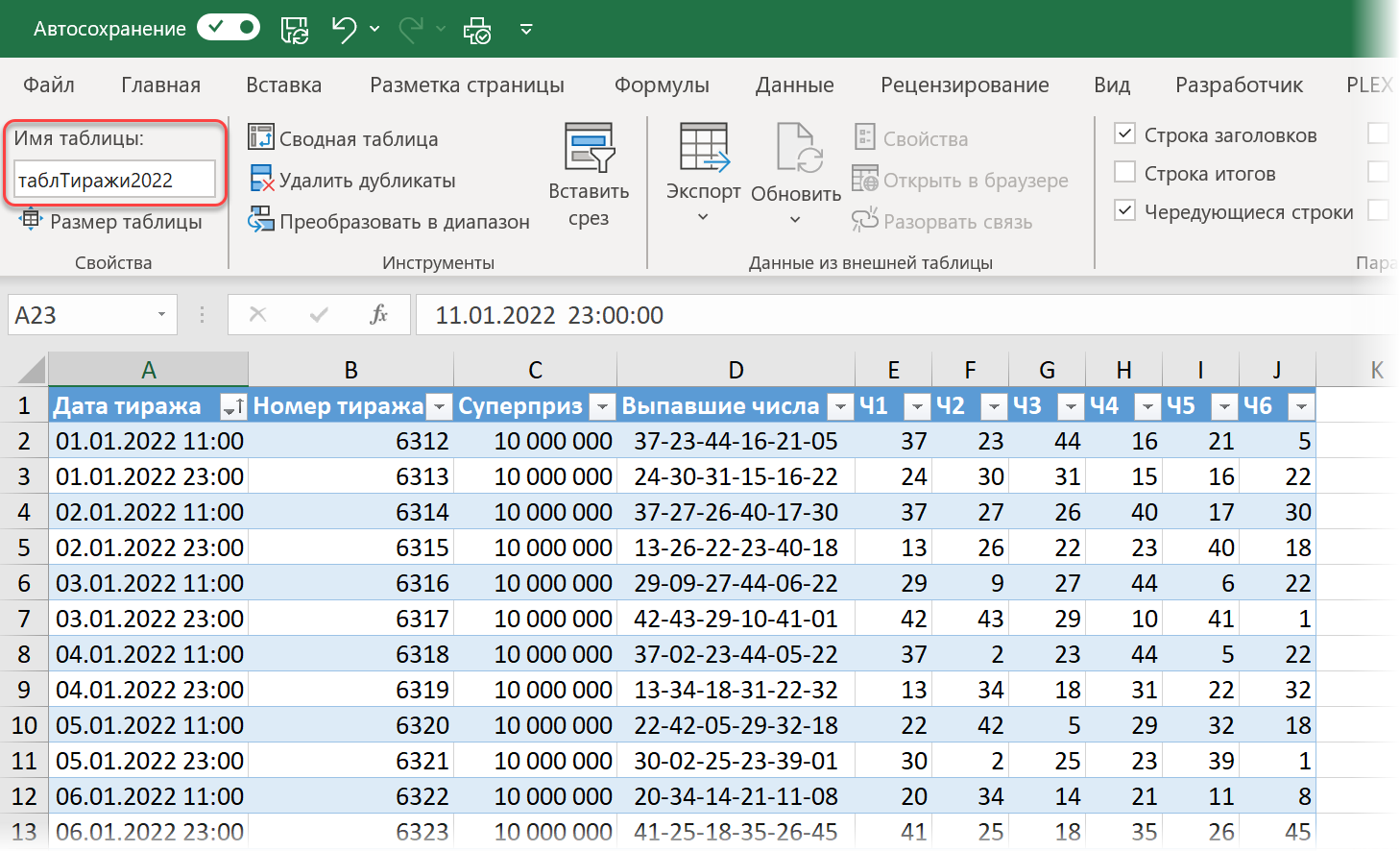Select cell 20-34-14-21-11-08
The width and height of the screenshot is (1400, 852).
(736, 796)
